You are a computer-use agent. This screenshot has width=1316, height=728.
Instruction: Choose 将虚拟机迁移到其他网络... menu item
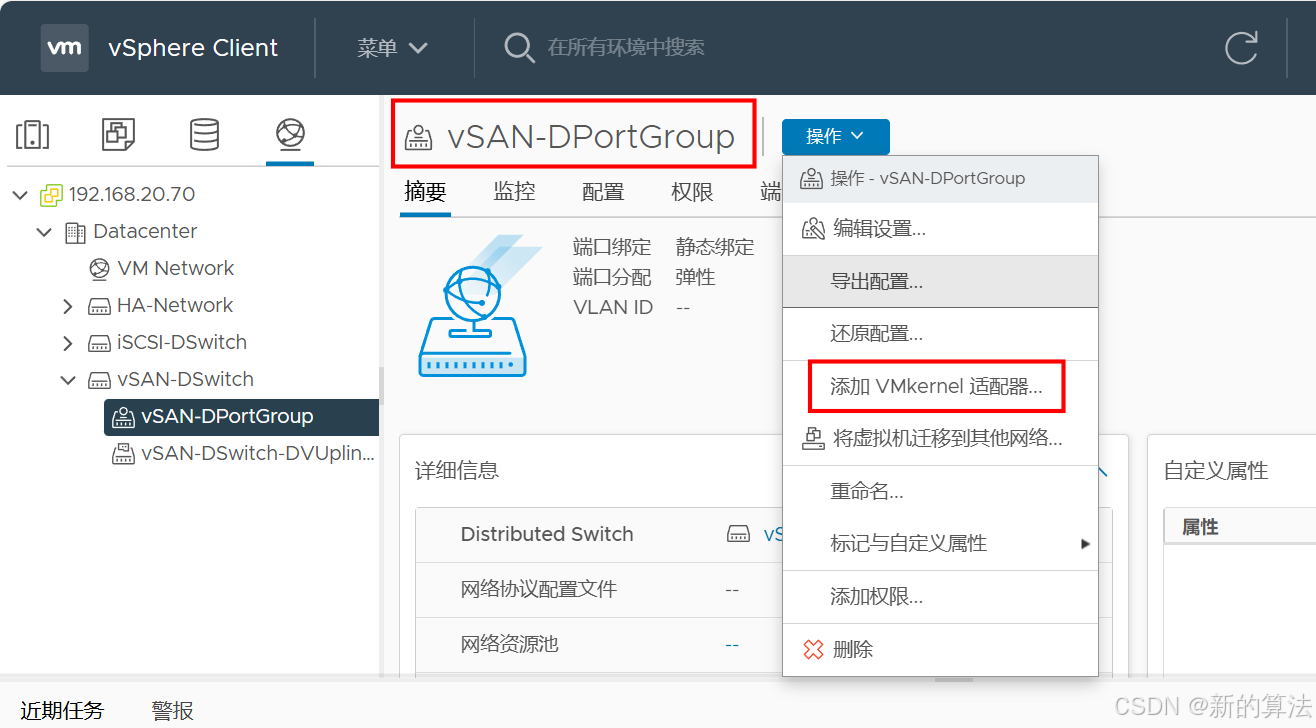(940, 438)
